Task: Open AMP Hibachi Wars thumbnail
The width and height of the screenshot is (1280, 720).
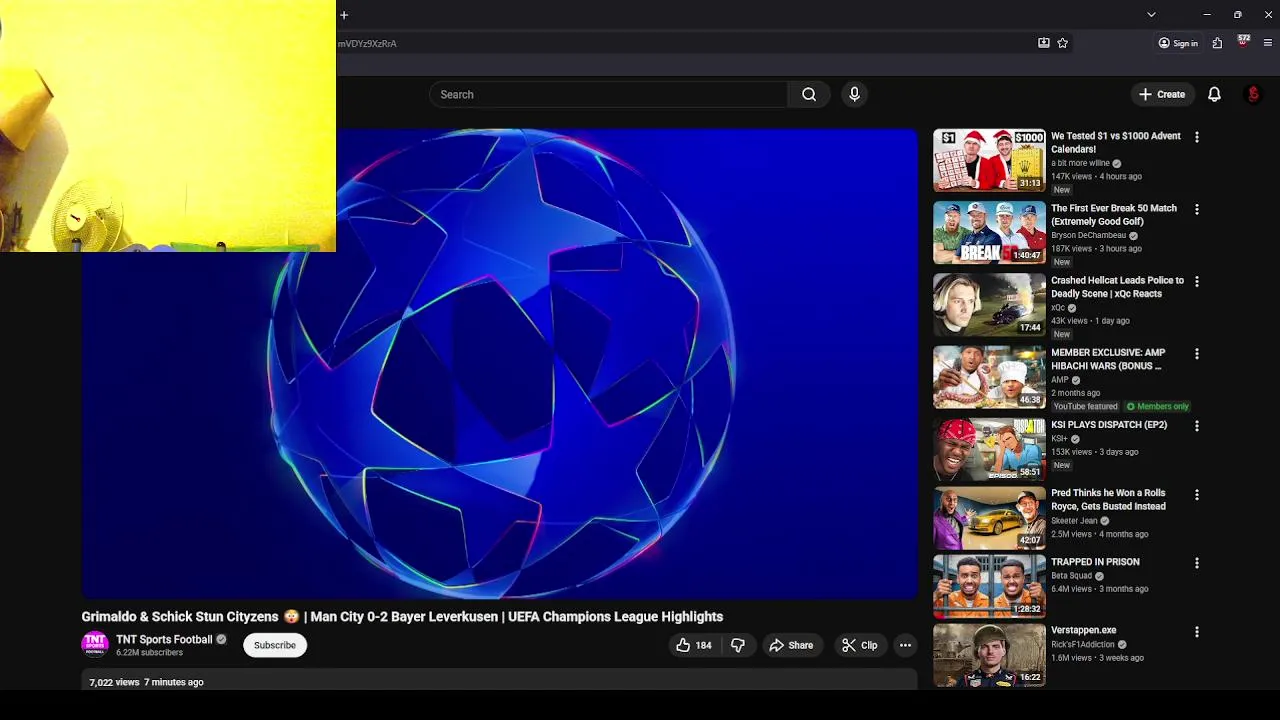Action: pos(989,376)
